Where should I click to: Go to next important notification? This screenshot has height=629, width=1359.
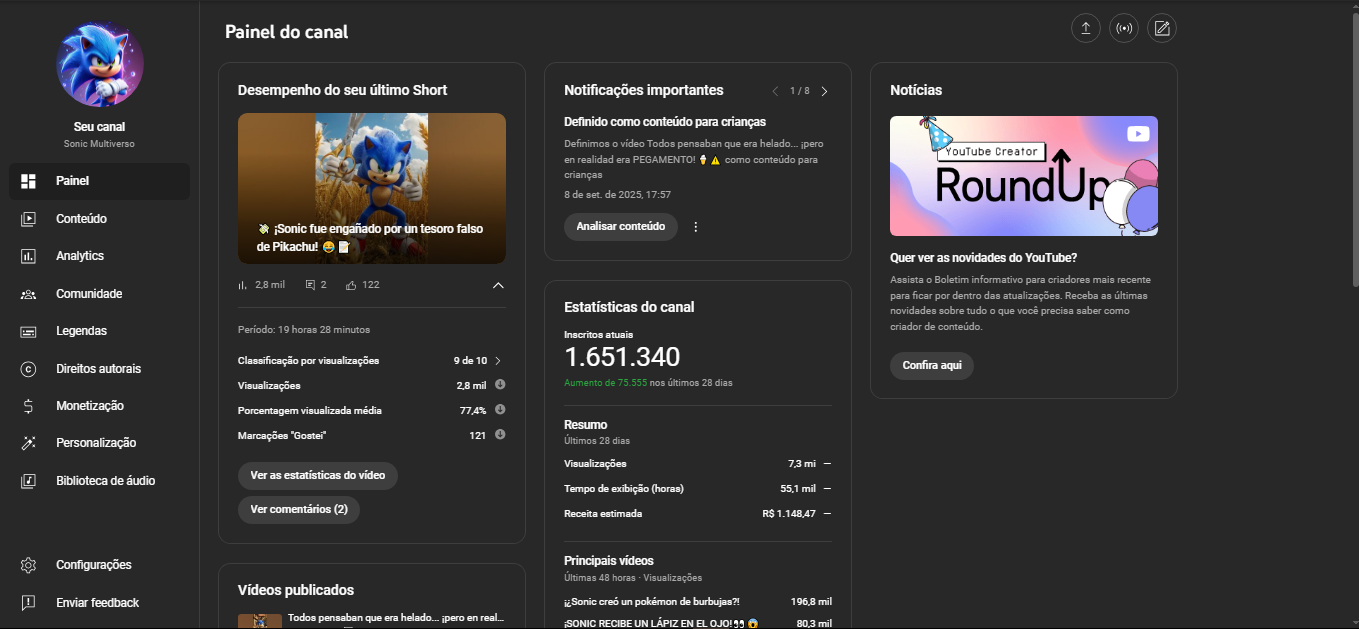pyautogui.click(x=824, y=91)
